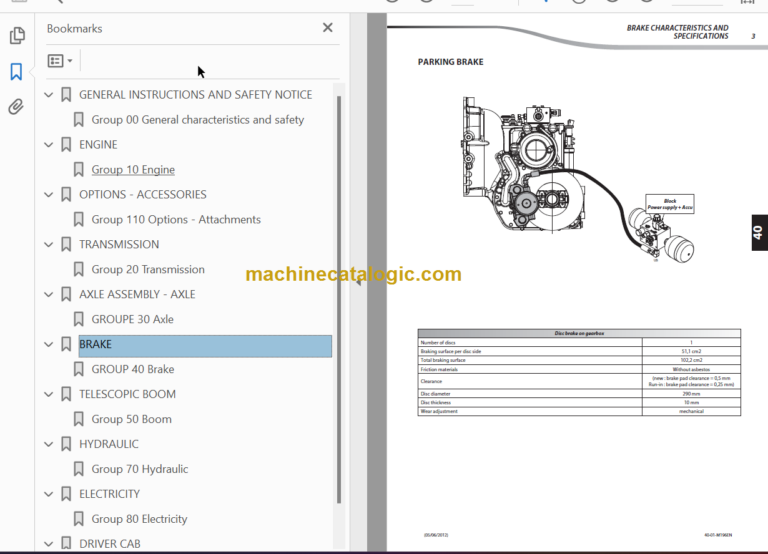Click bookmark icon beside GROUPE 30 Axle
Image resolution: width=768 pixels, height=554 pixels.
coord(78,319)
